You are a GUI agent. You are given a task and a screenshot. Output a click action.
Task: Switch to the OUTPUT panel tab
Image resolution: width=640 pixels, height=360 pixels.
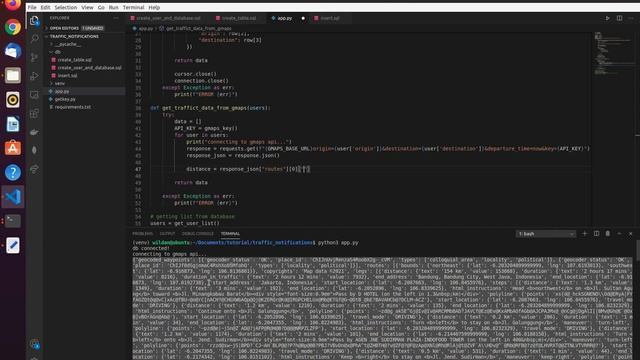coord(167,234)
